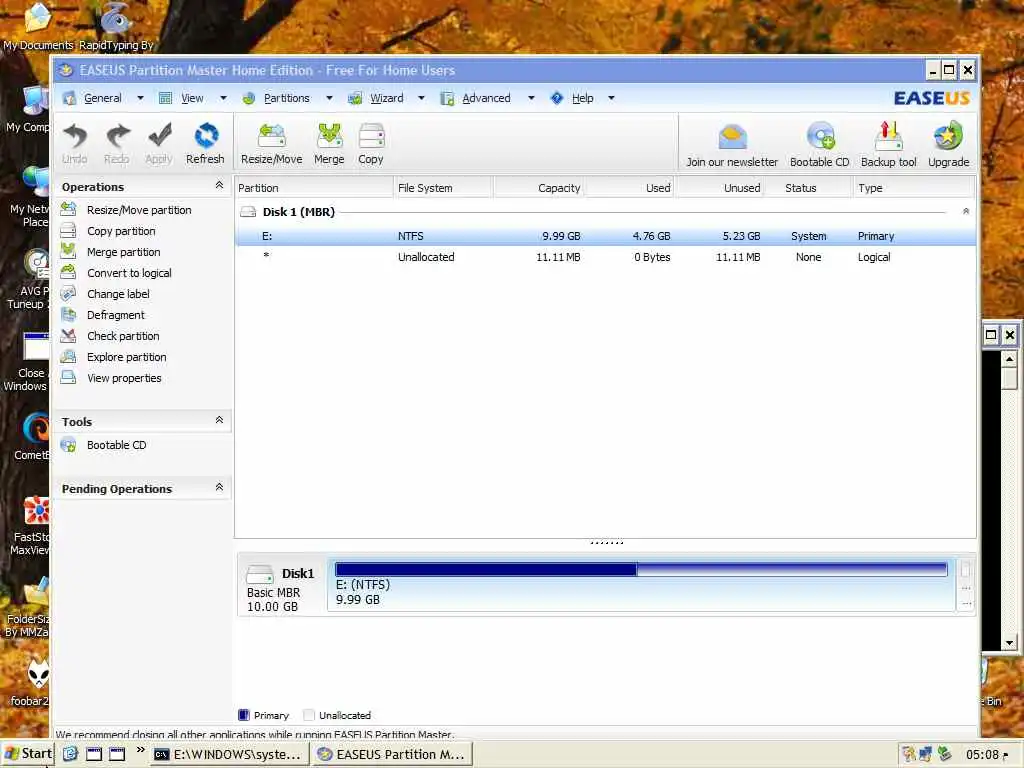This screenshot has width=1024, height=768.
Task: Open the Help menu
Action: [x=583, y=98]
